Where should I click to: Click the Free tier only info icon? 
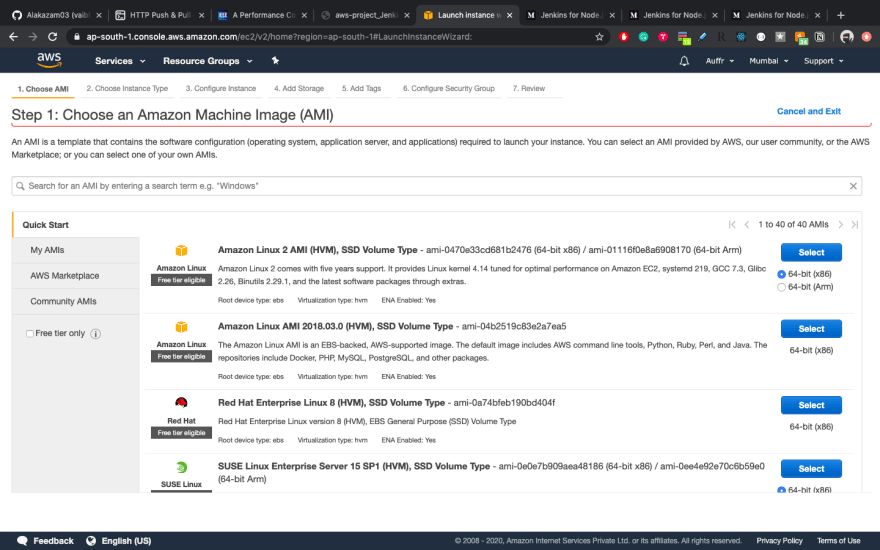point(95,334)
